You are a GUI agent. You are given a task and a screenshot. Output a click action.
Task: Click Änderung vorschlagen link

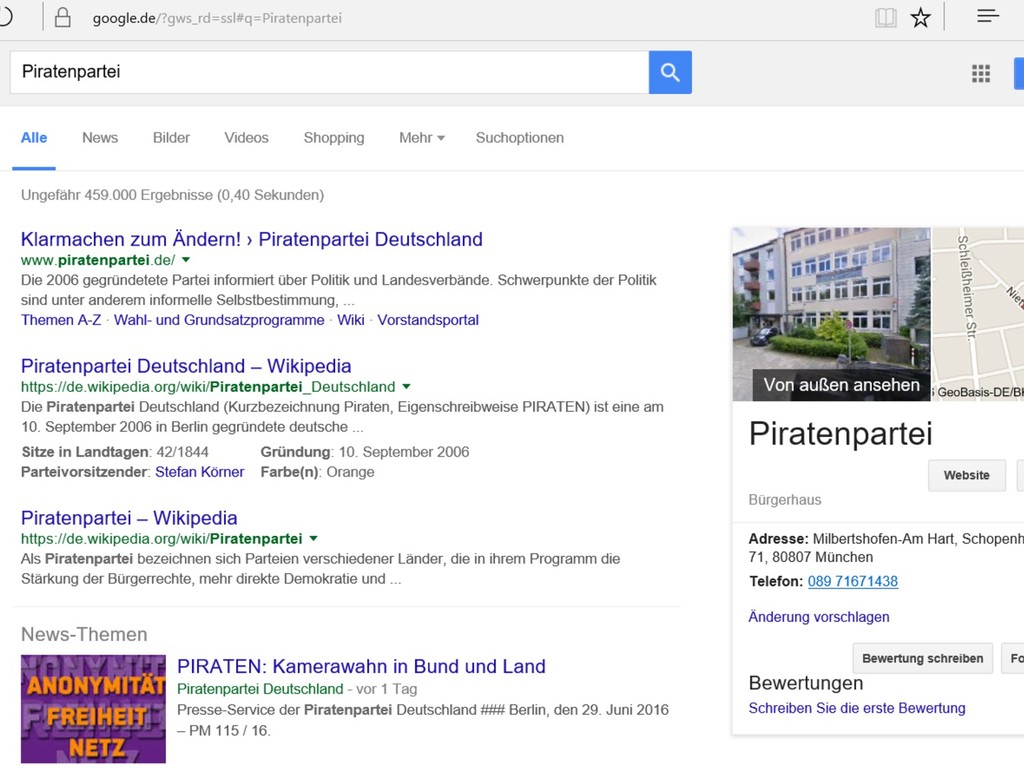[x=818, y=617]
